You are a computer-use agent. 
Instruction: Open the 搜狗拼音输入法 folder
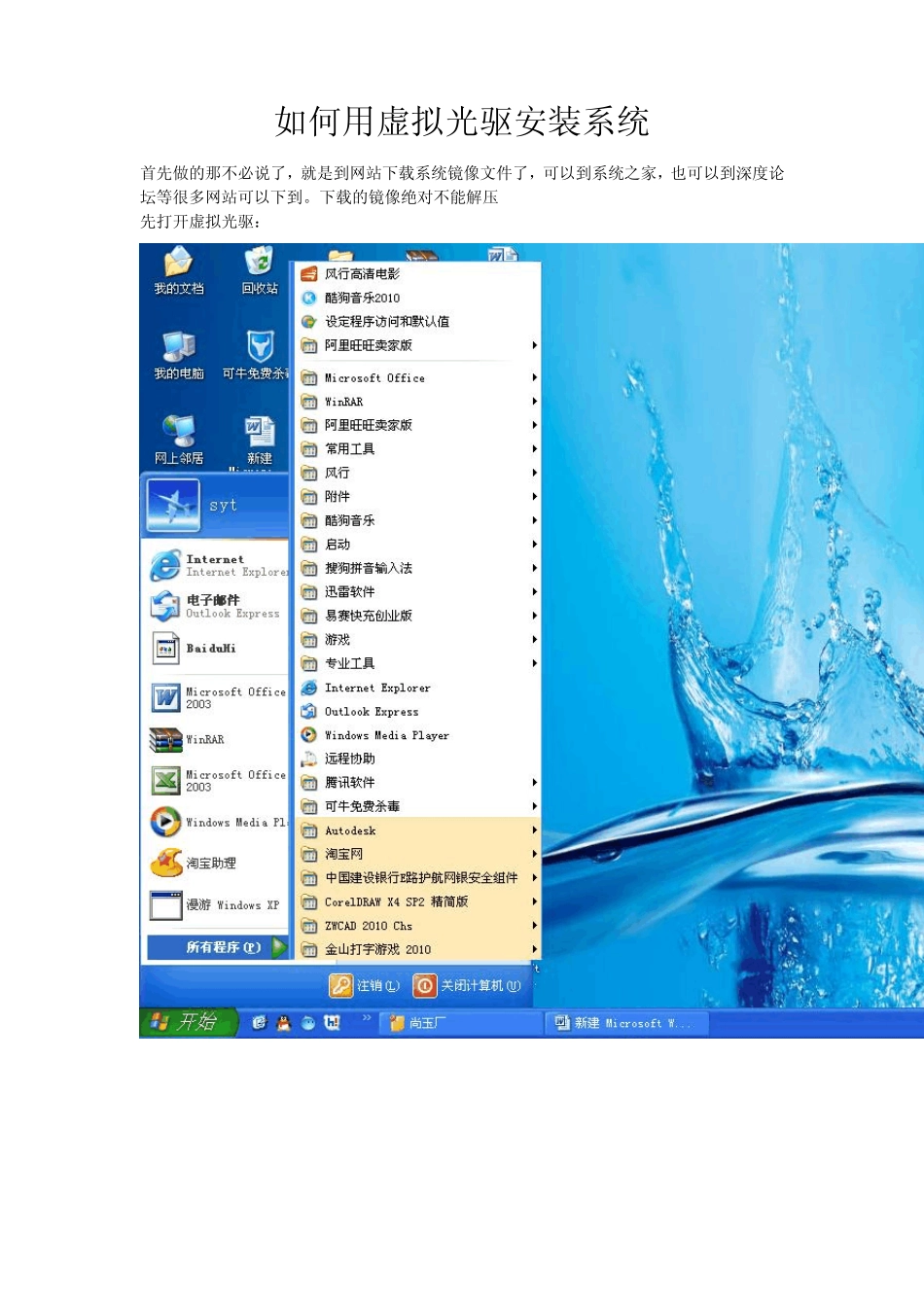[418, 569]
